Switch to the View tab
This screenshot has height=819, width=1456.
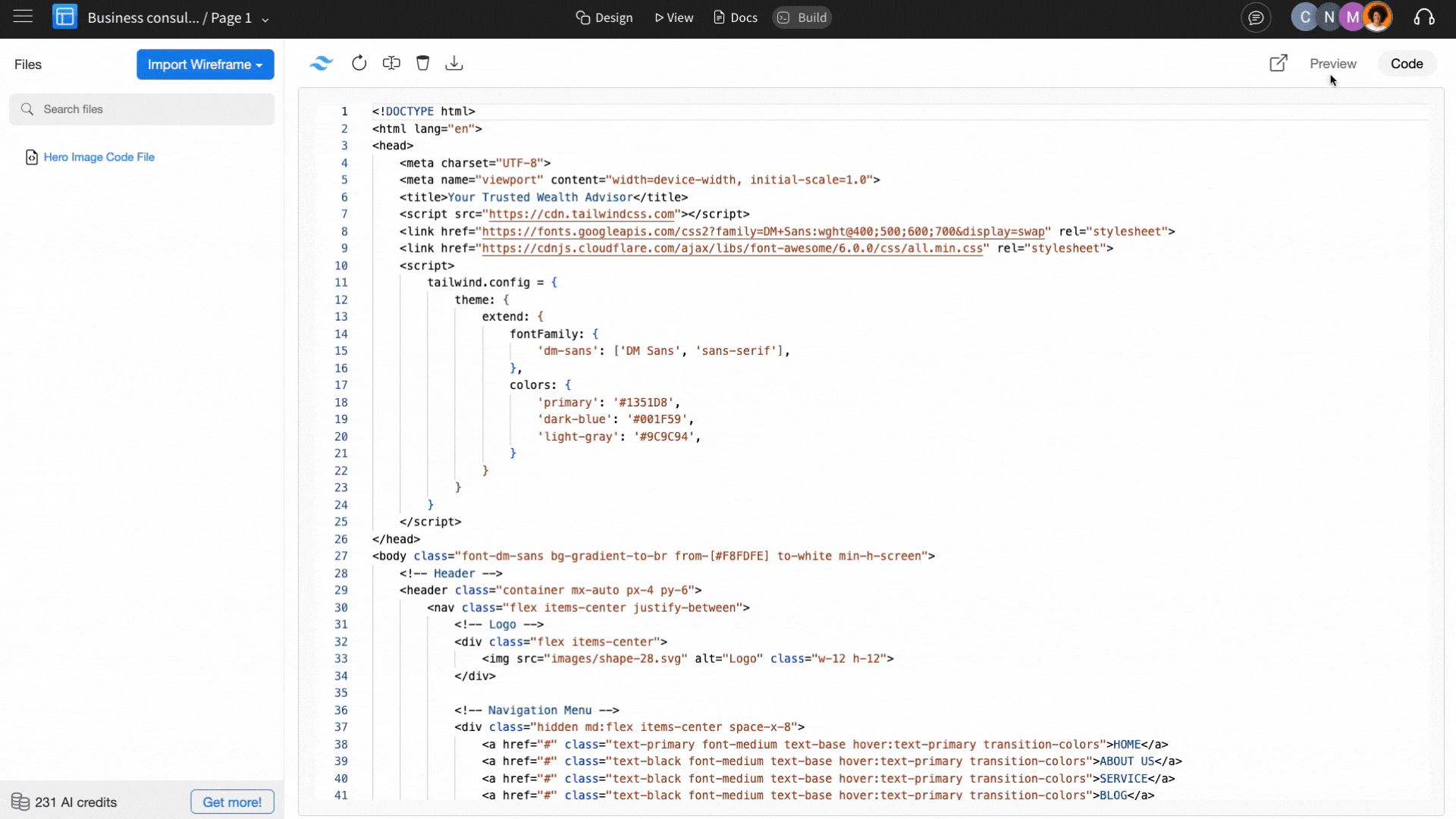(x=673, y=17)
